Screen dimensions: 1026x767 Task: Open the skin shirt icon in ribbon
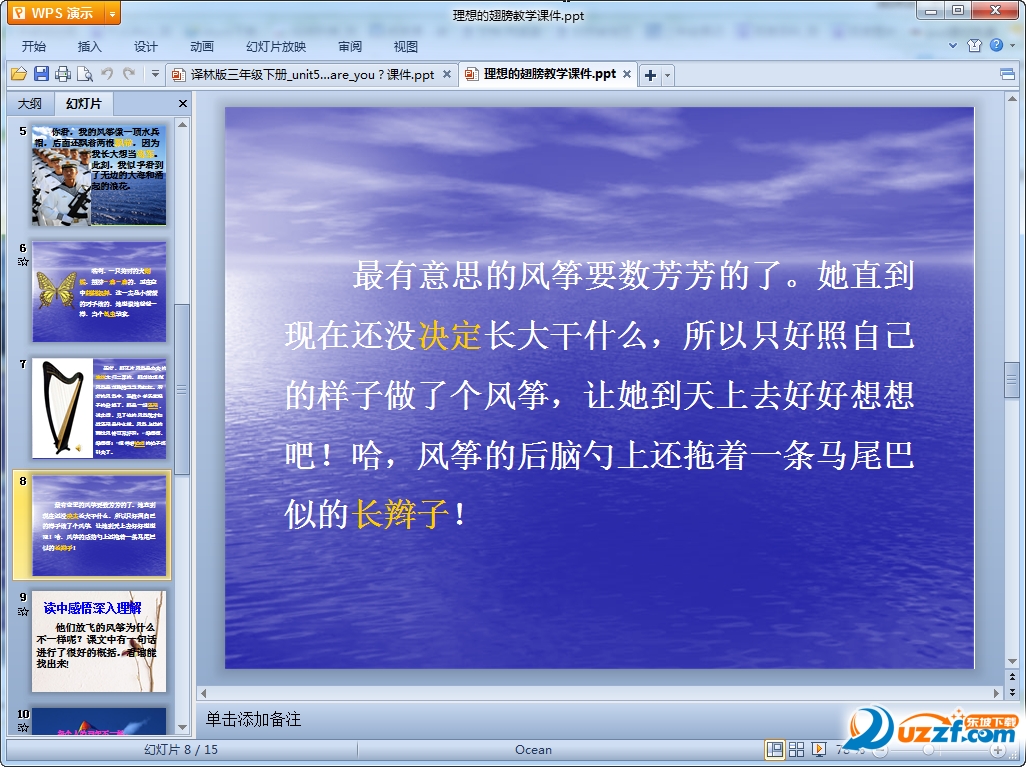[974, 45]
